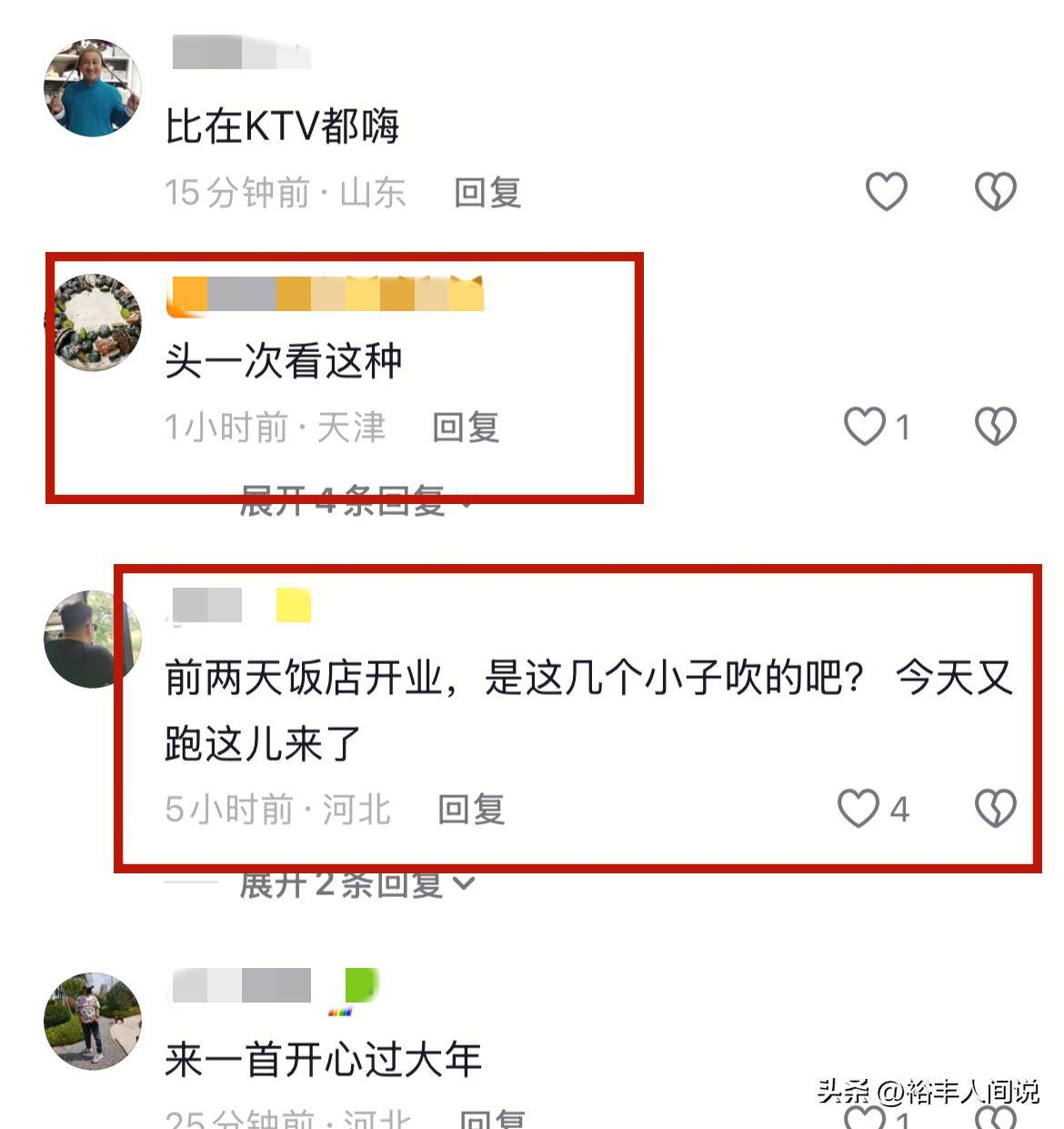Screen dimensions: 1064x1129
Task: Open blurred username above "头一次看这种"
Action: point(326,295)
